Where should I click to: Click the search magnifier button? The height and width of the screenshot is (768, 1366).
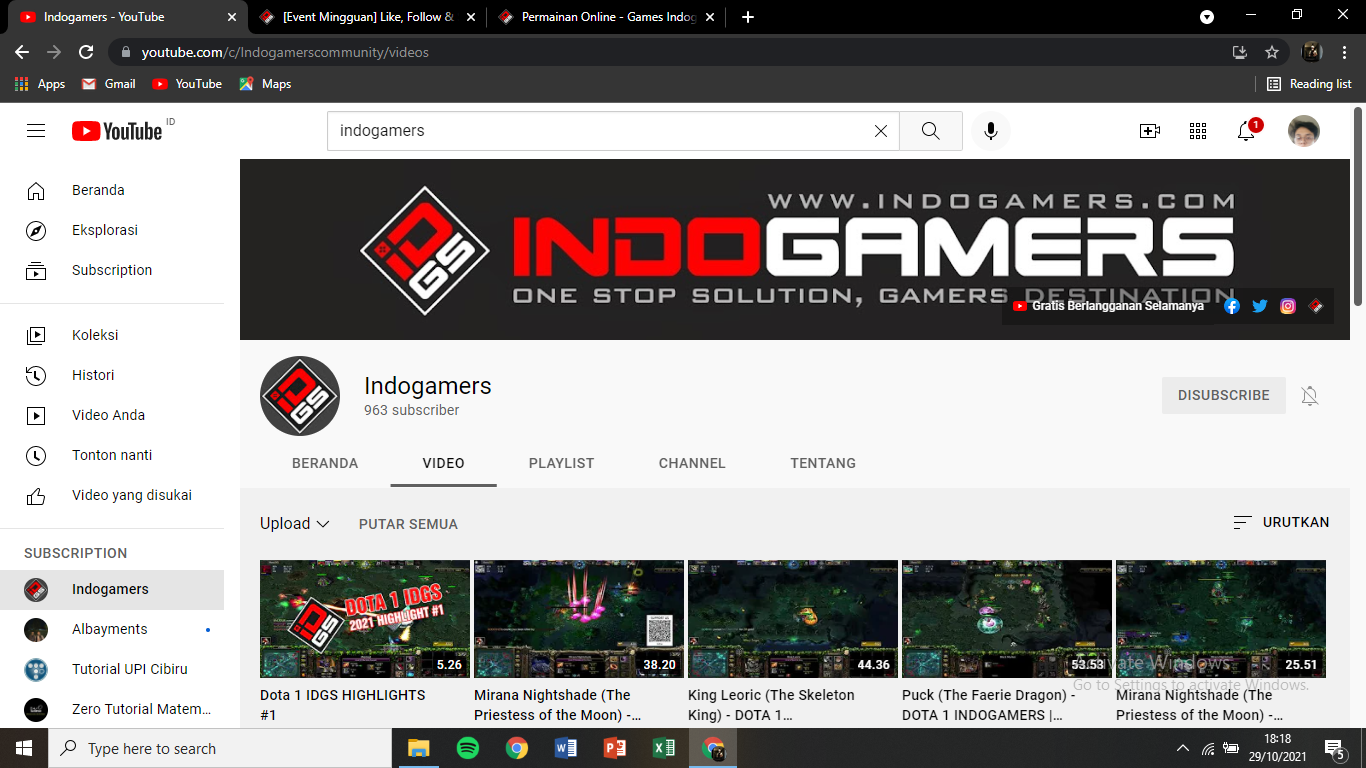[x=931, y=131]
